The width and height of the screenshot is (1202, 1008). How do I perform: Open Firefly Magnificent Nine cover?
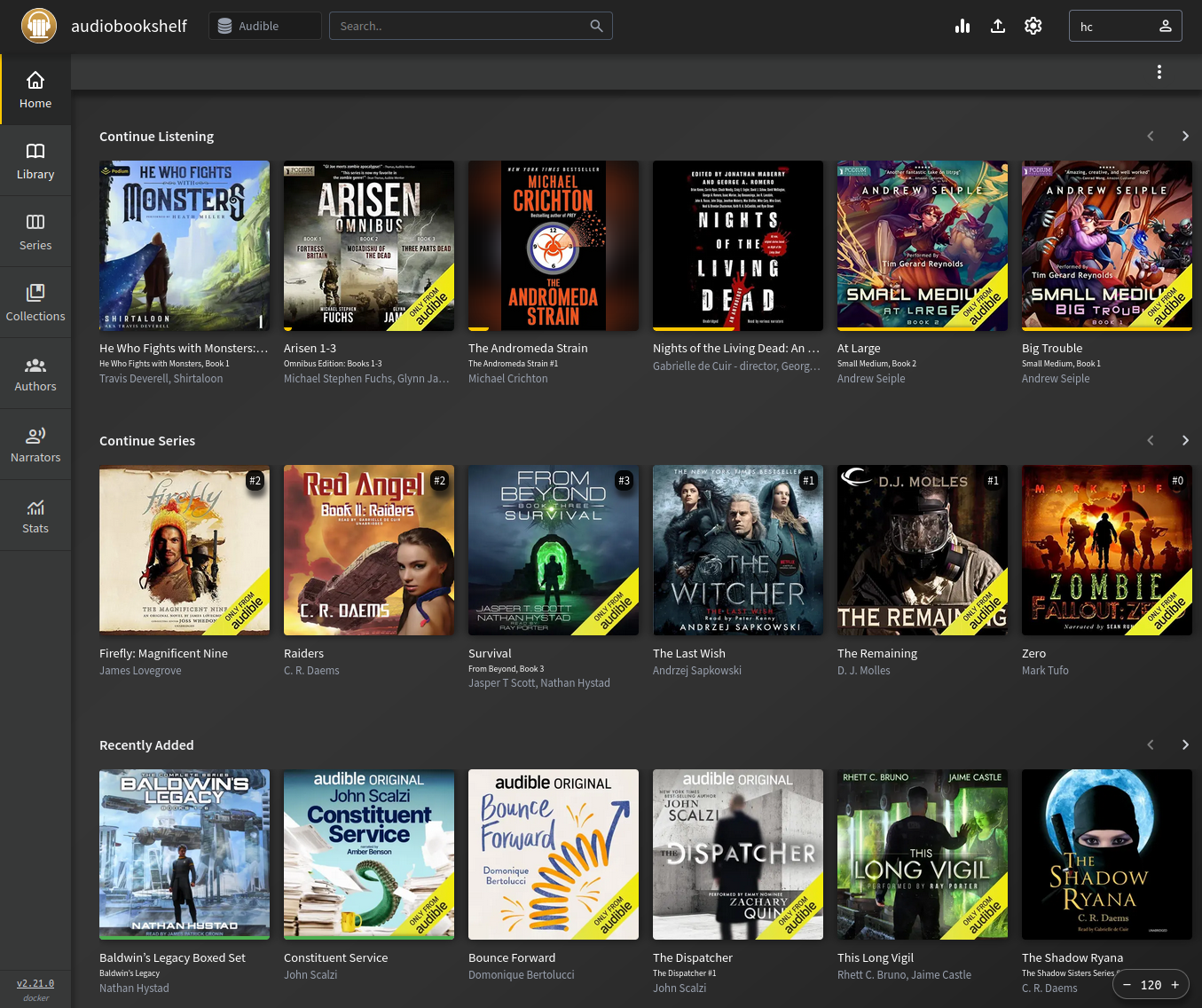(x=185, y=550)
